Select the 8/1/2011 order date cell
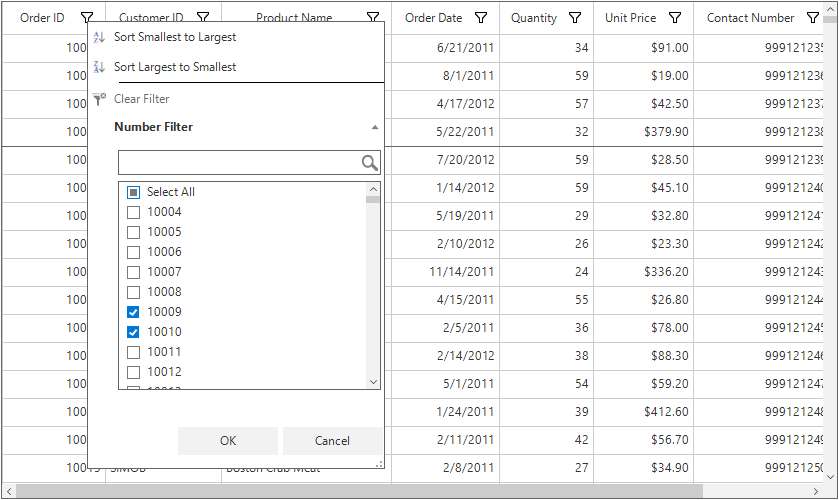The width and height of the screenshot is (839, 500). pos(446,75)
